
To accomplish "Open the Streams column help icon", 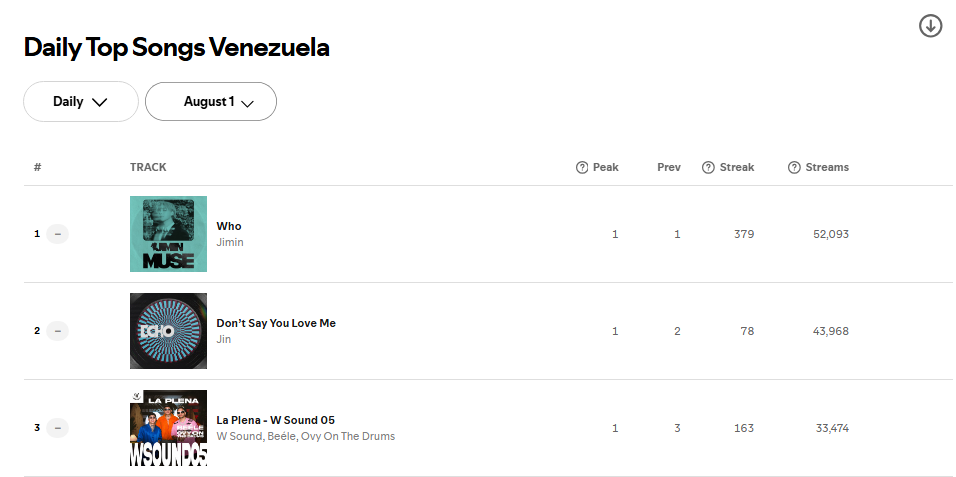I will coord(794,167).
